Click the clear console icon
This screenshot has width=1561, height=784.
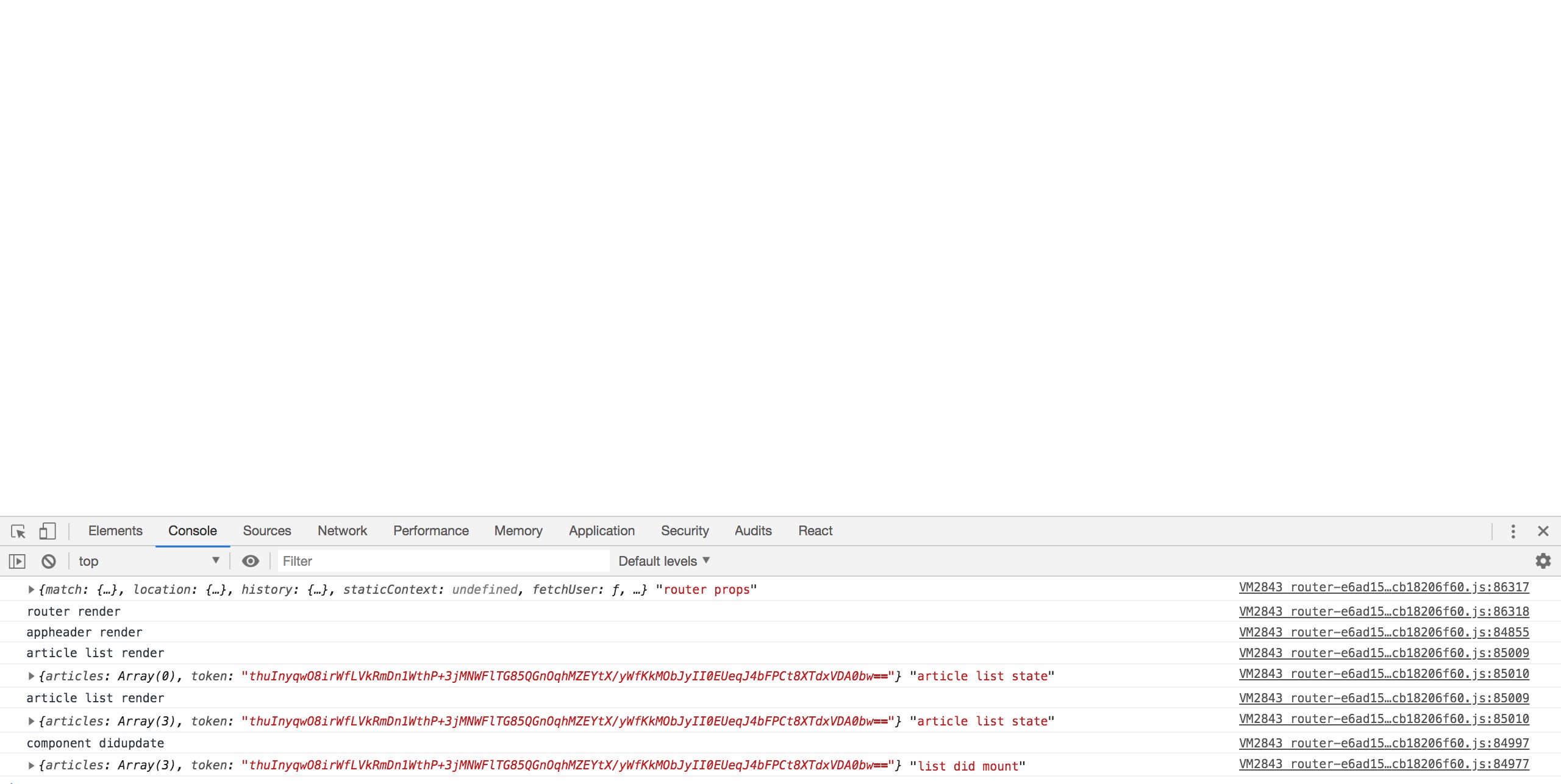tap(48, 561)
